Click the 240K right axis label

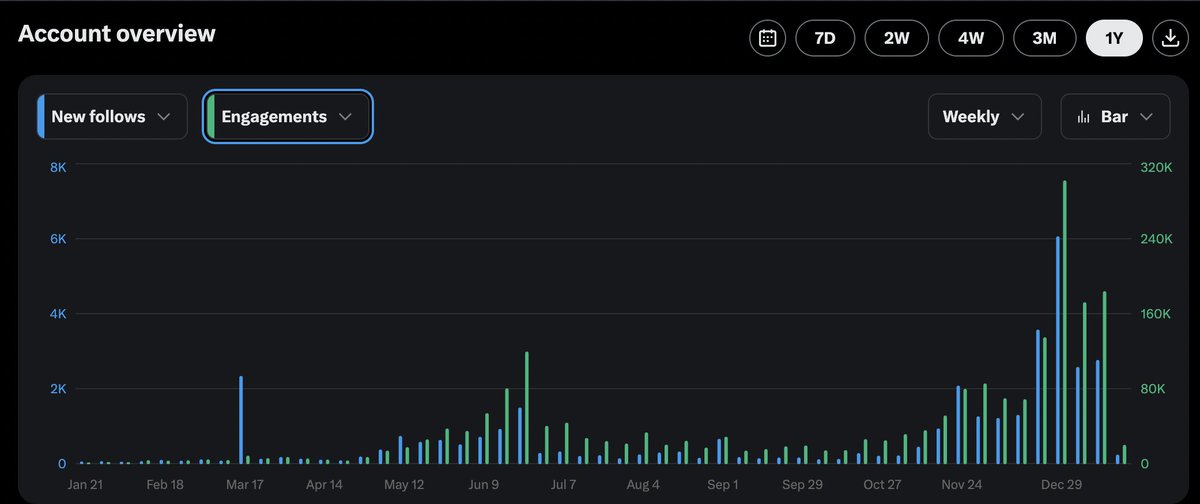point(1156,239)
